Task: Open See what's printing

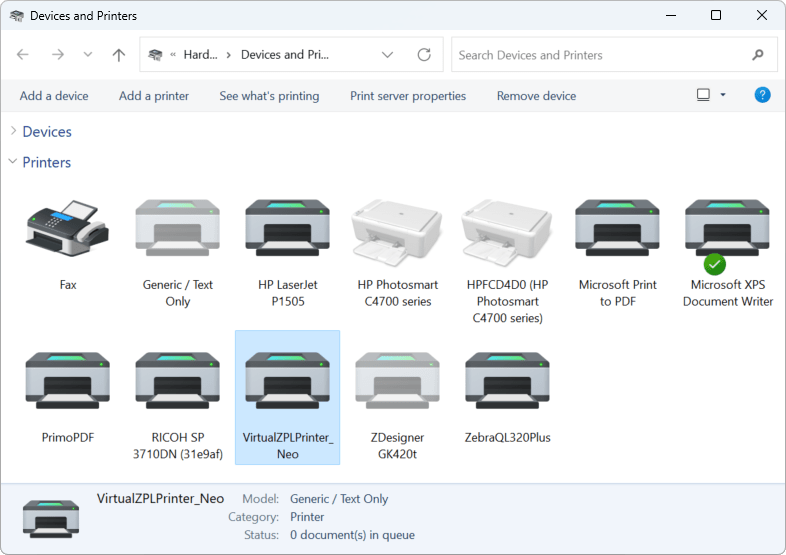Action: 269,96
